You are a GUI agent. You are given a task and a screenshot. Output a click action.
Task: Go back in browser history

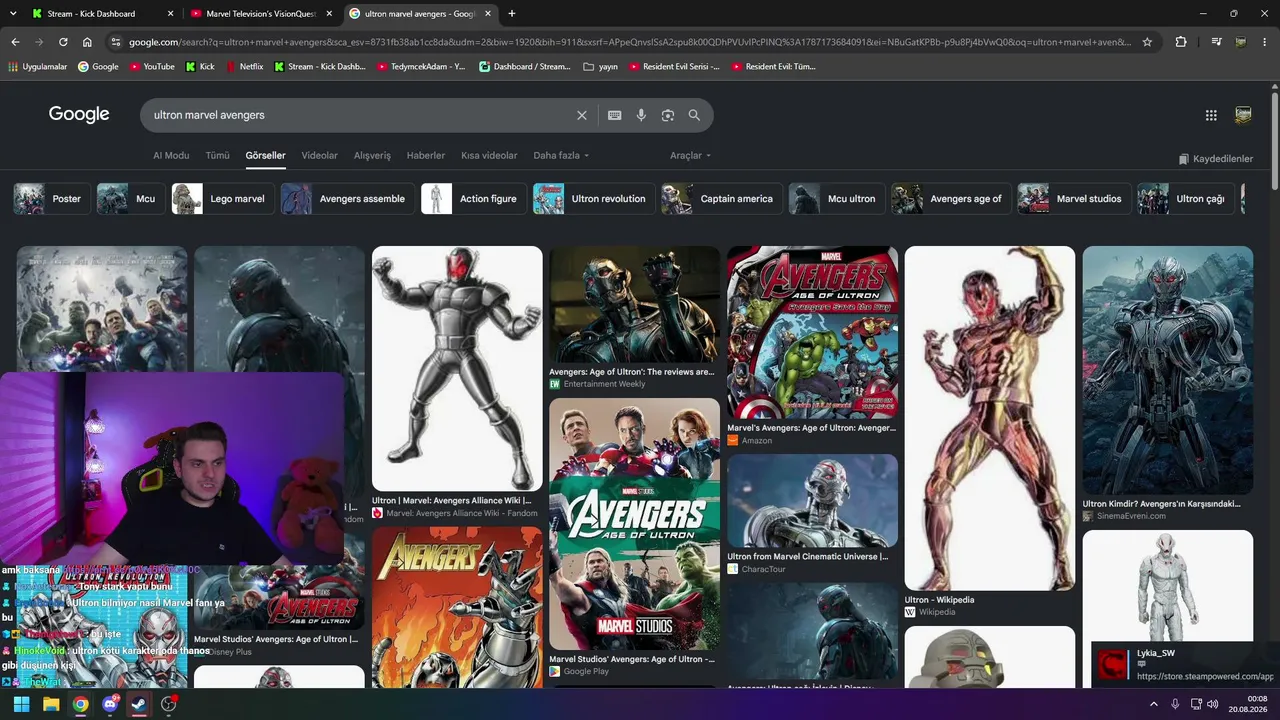click(x=15, y=42)
